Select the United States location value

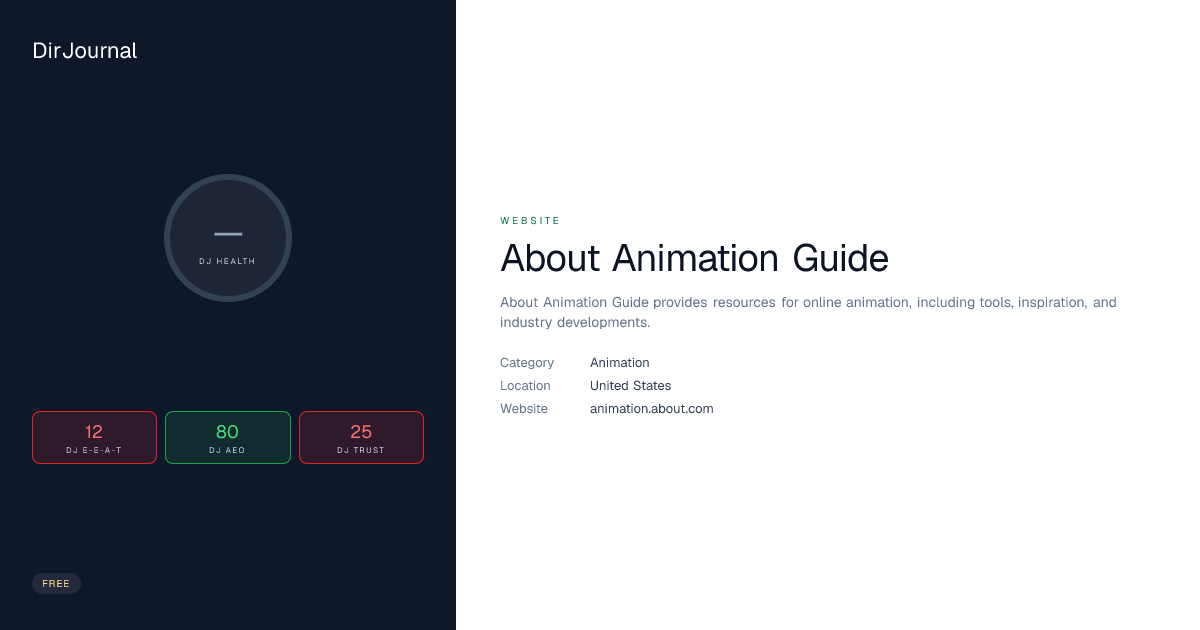coord(630,386)
